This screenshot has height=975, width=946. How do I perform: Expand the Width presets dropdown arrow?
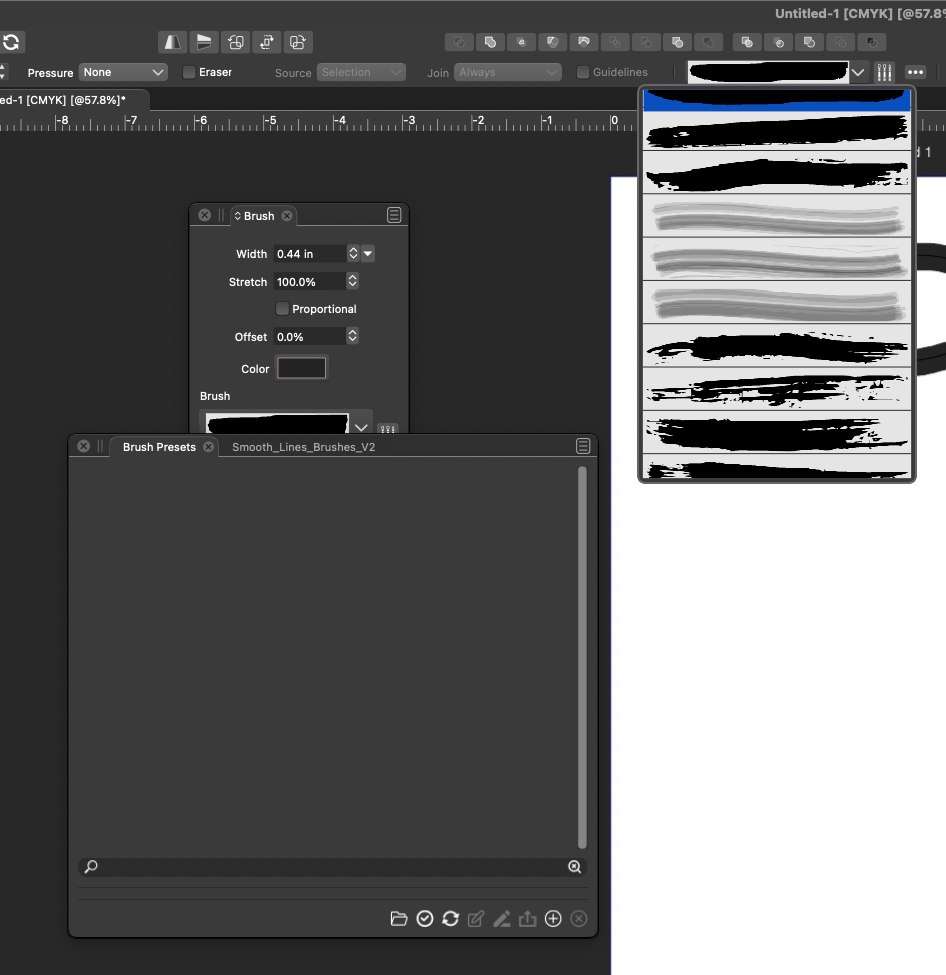pyautogui.click(x=368, y=254)
